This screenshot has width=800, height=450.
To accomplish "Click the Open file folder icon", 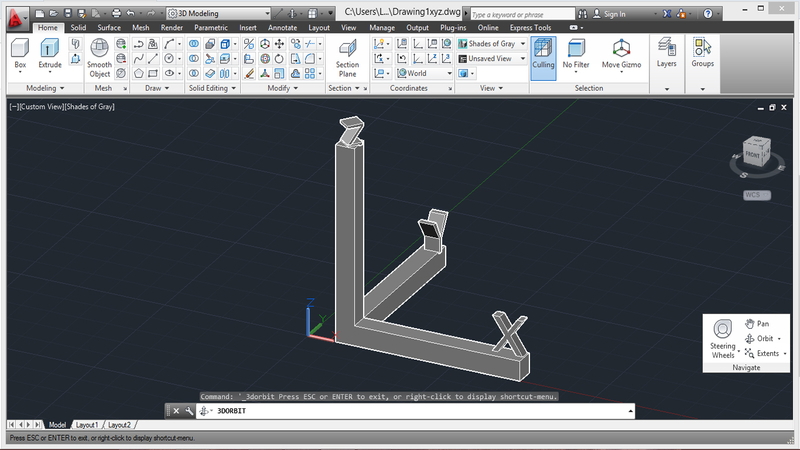I will (54, 13).
